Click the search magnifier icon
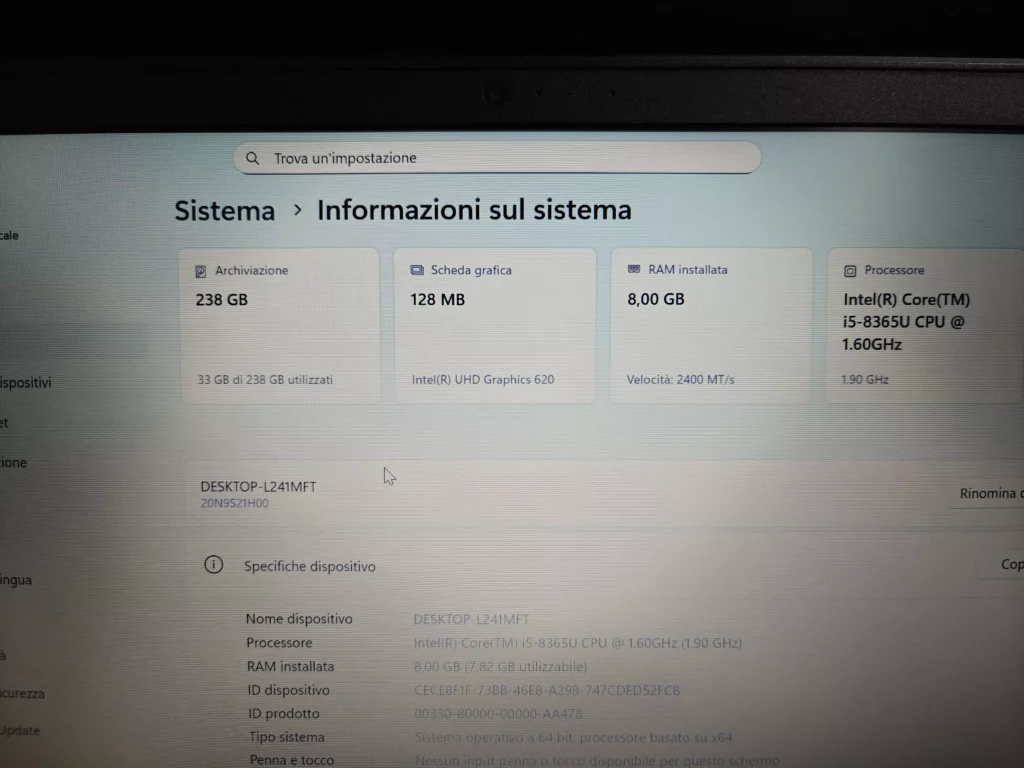Viewport: 1024px width, 768px height. (x=252, y=158)
